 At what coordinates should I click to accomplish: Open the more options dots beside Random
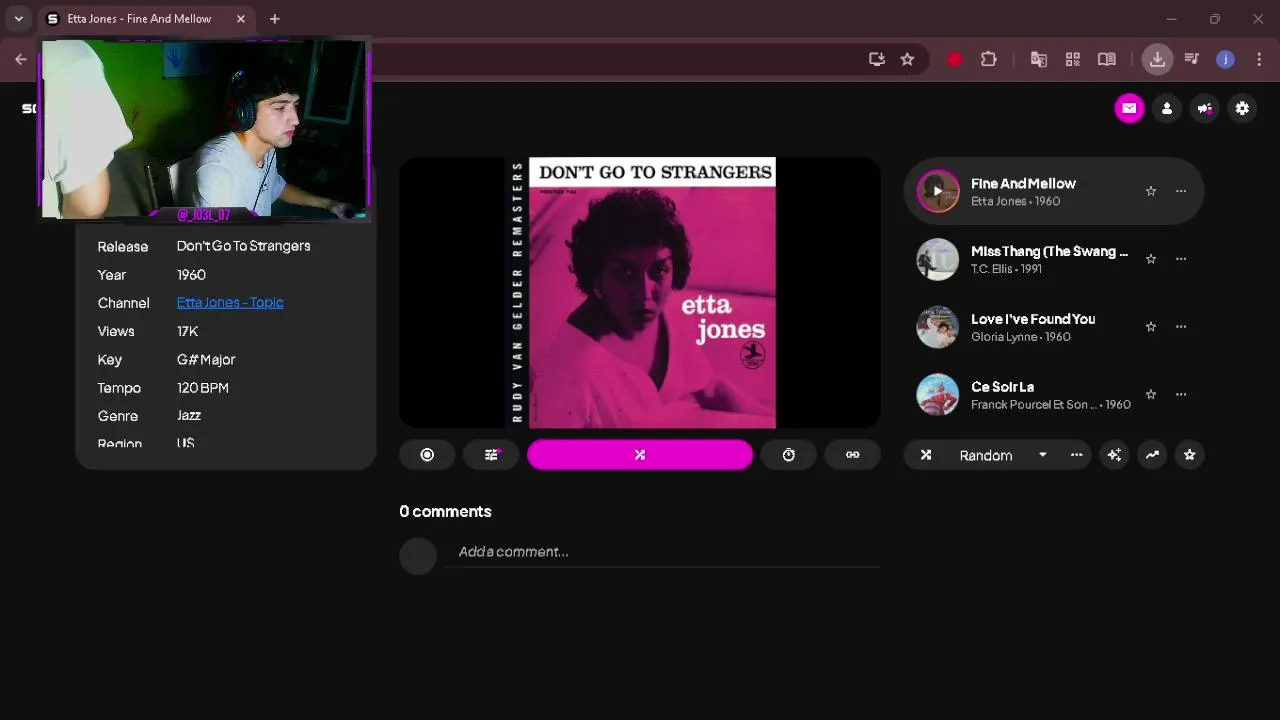click(x=1076, y=455)
